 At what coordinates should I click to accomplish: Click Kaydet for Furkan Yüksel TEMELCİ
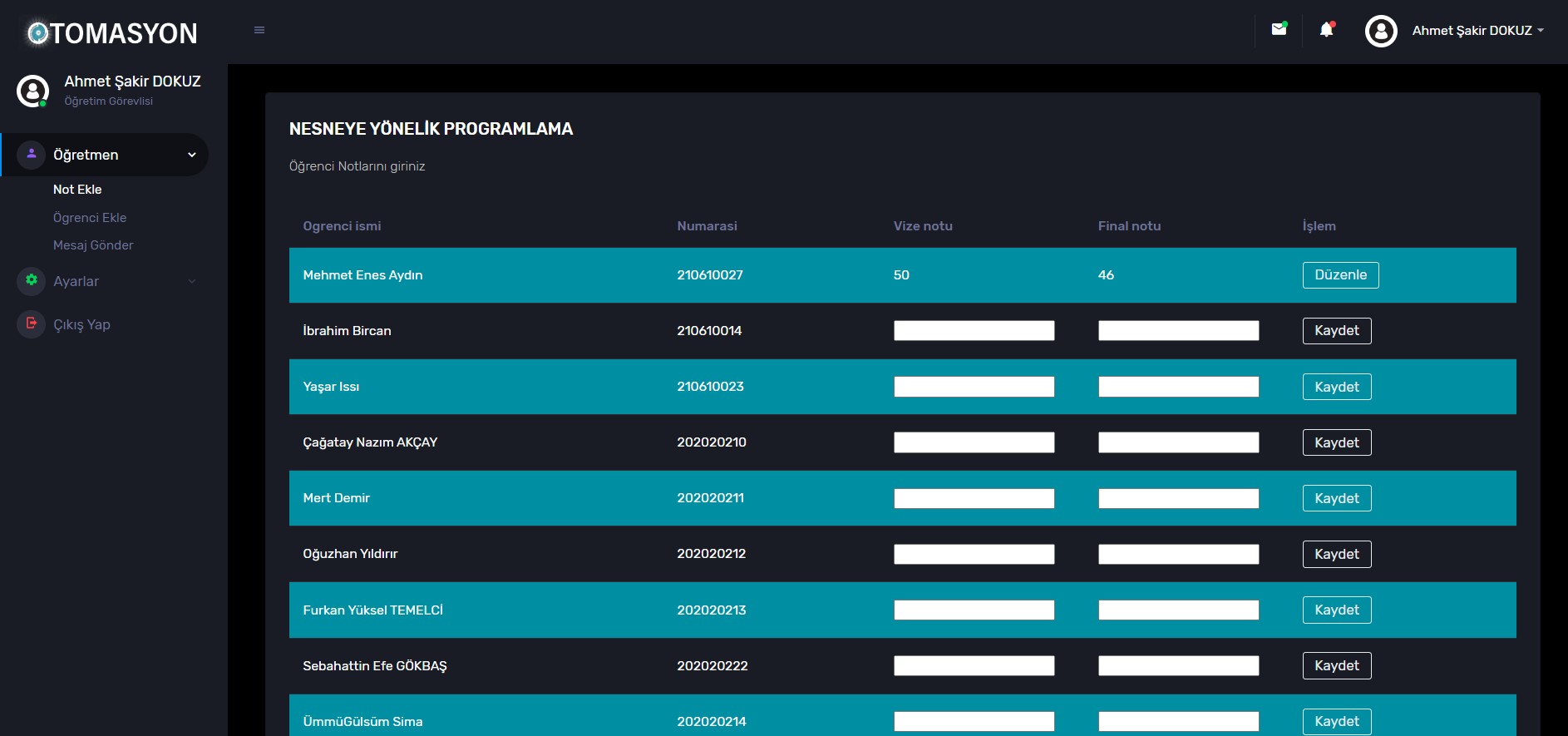(x=1337, y=610)
